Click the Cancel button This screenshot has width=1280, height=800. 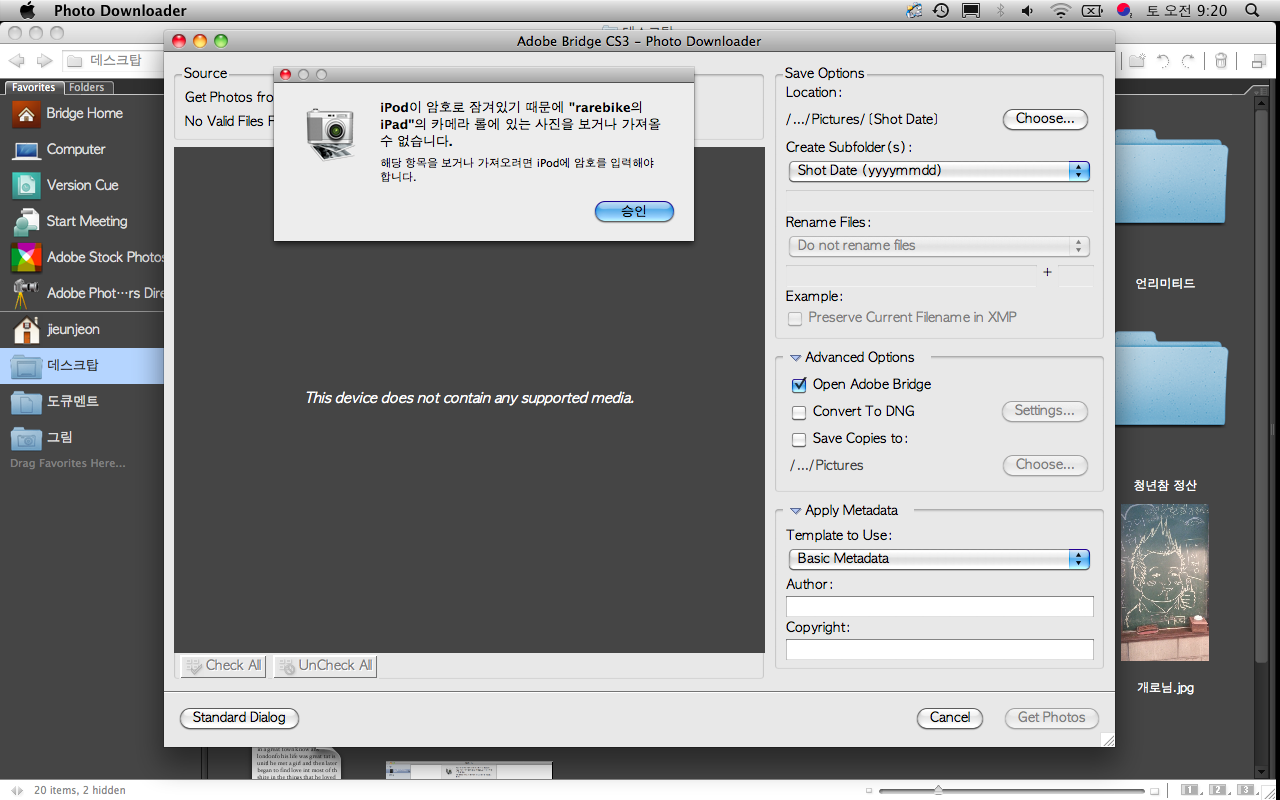[x=949, y=718]
